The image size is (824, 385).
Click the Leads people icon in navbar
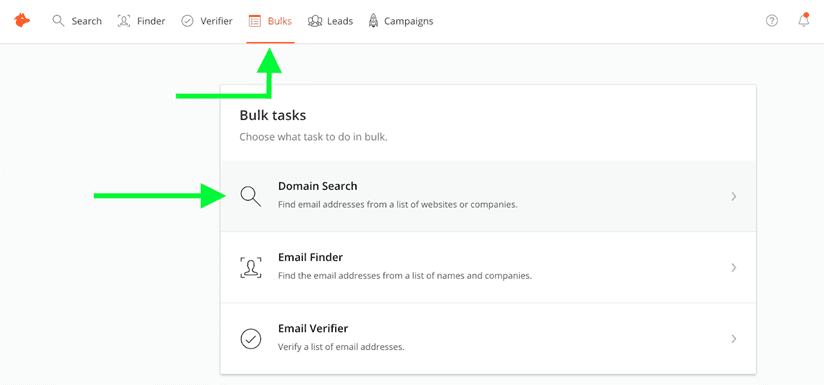(x=315, y=21)
